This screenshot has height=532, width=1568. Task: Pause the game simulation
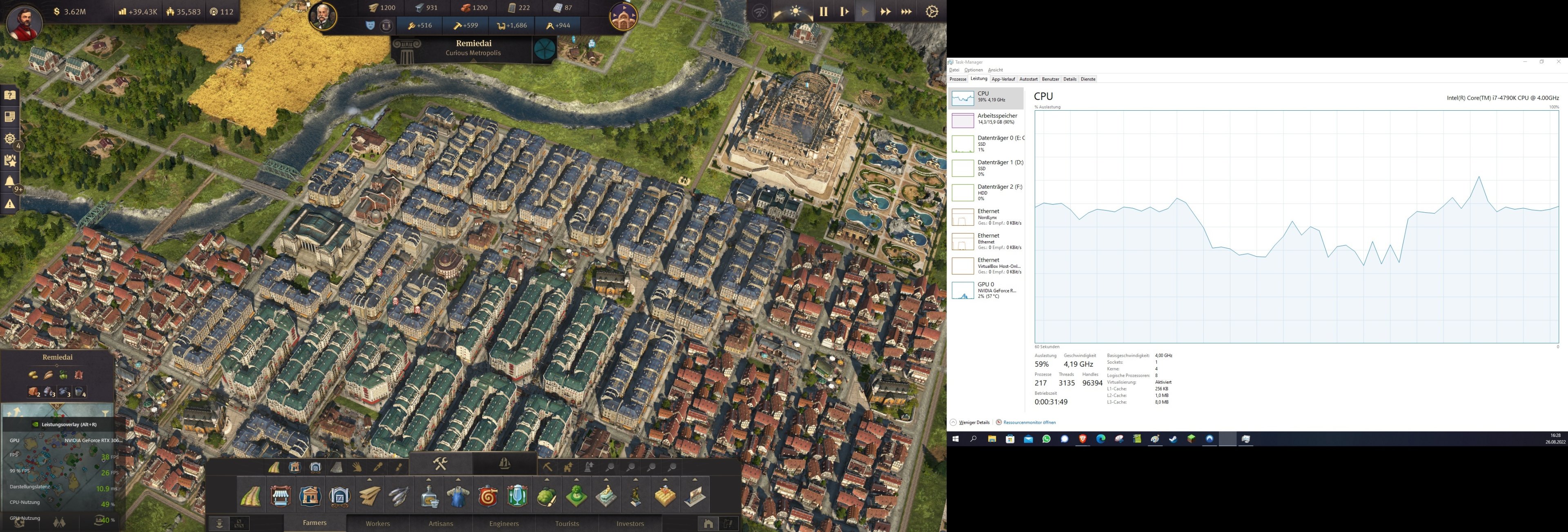point(823,11)
